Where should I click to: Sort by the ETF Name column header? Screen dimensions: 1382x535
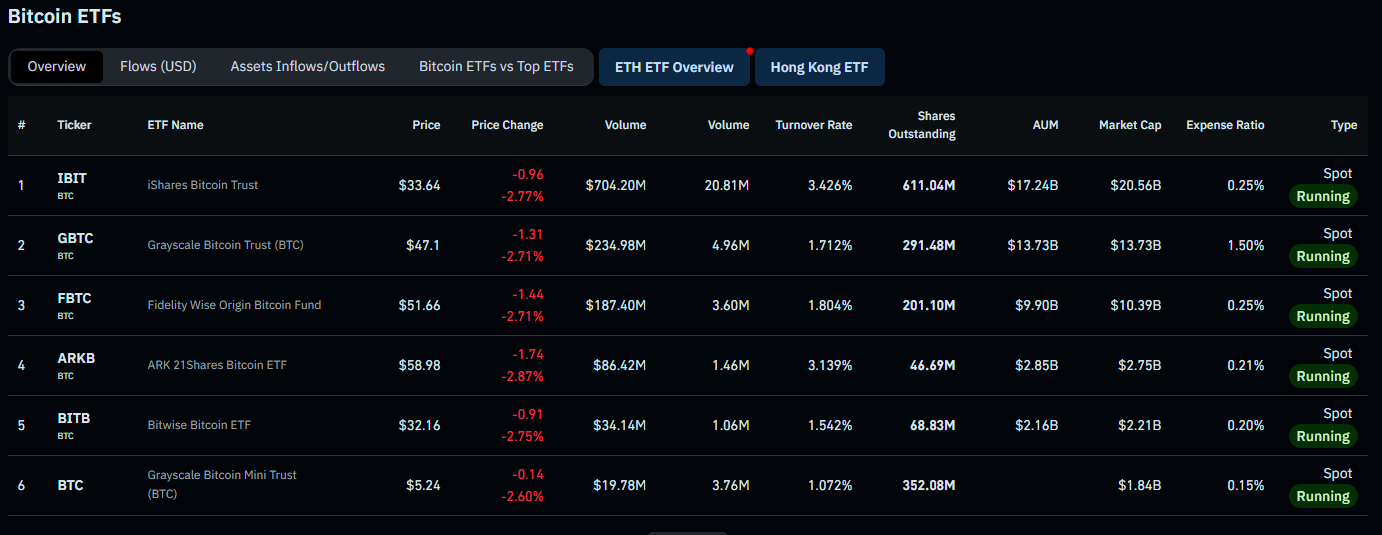(x=175, y=125)
